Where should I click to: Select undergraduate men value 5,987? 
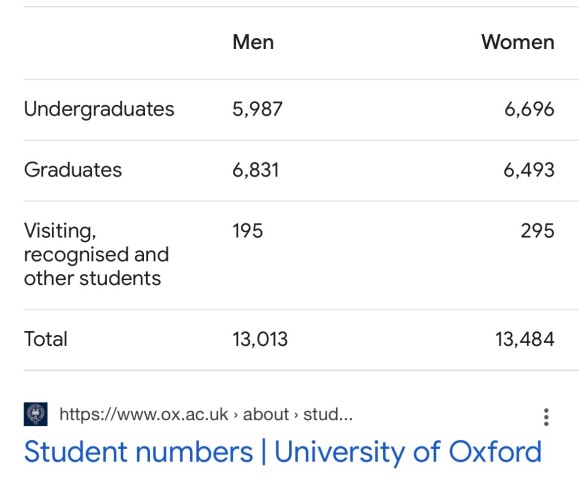click(257, 109)
